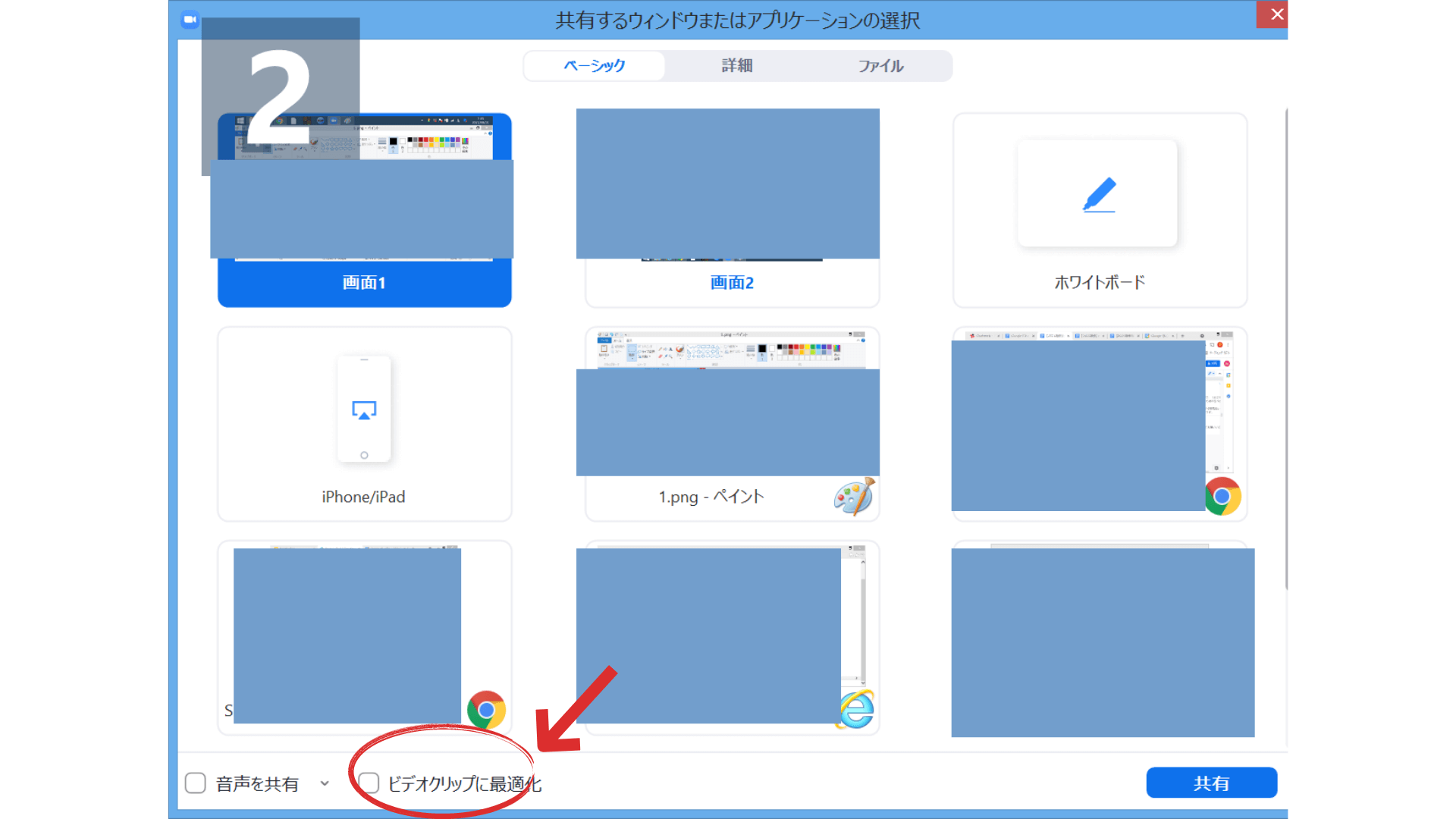Click the Zoom camera icon in the title bar
1456x819 pixels.
[x=189, y=19]
